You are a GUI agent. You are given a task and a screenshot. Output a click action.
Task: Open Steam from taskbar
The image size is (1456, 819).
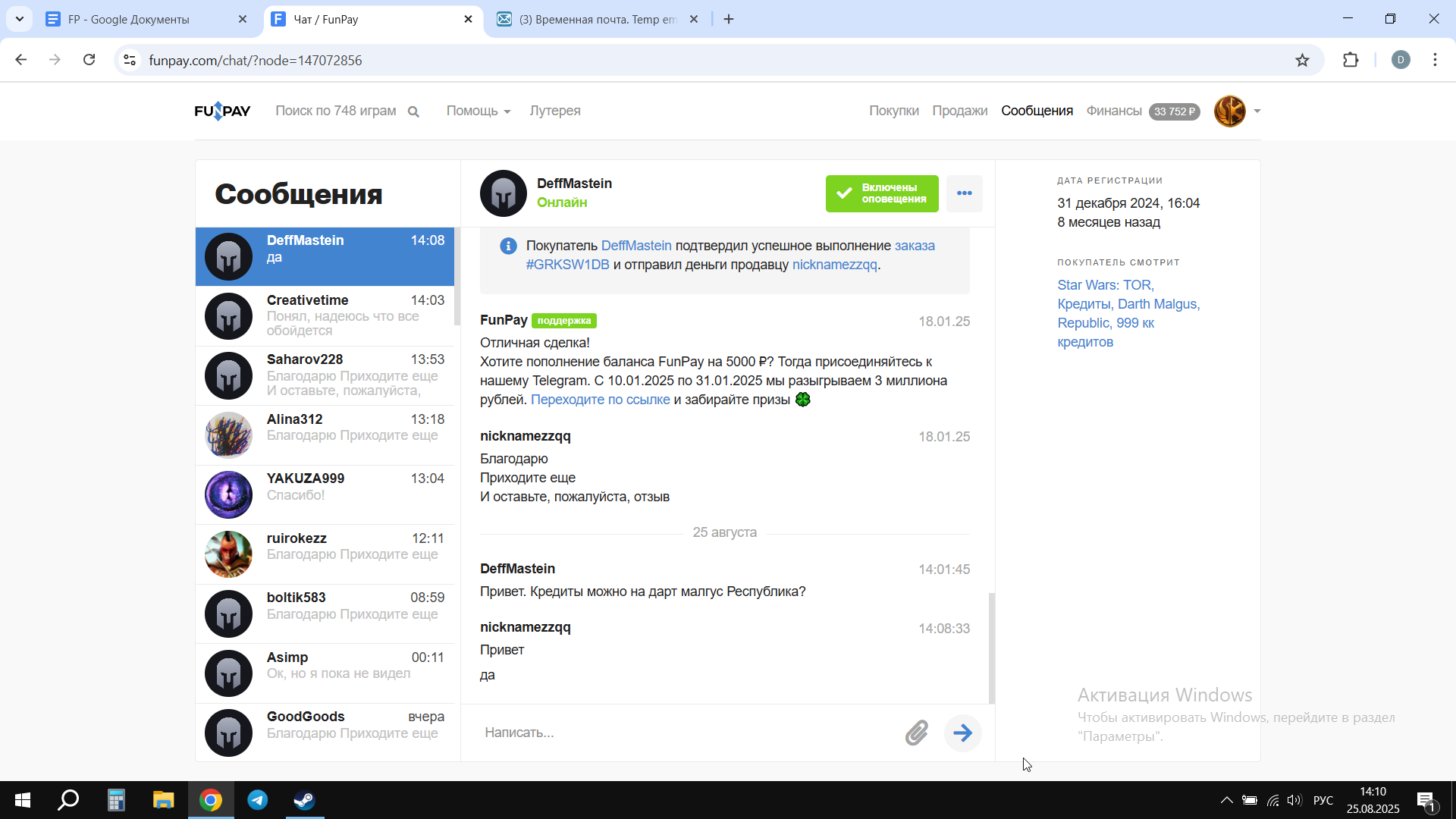coord(305,800)
